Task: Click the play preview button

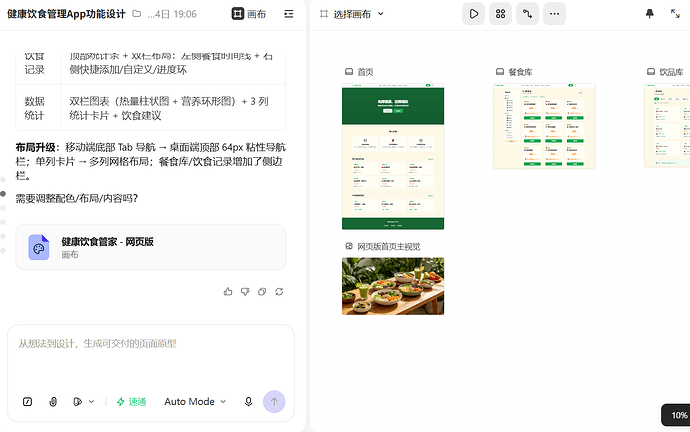Action: click(x=473, y=14)
